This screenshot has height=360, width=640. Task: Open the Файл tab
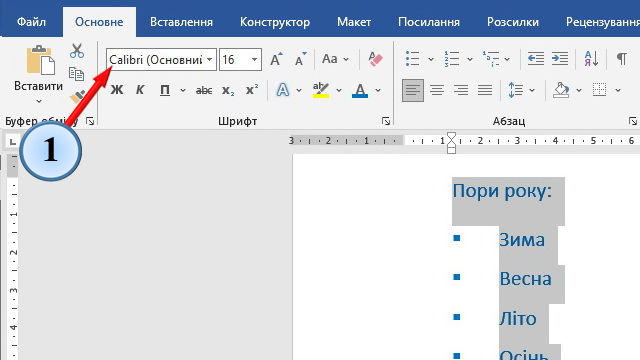[31, 22]
